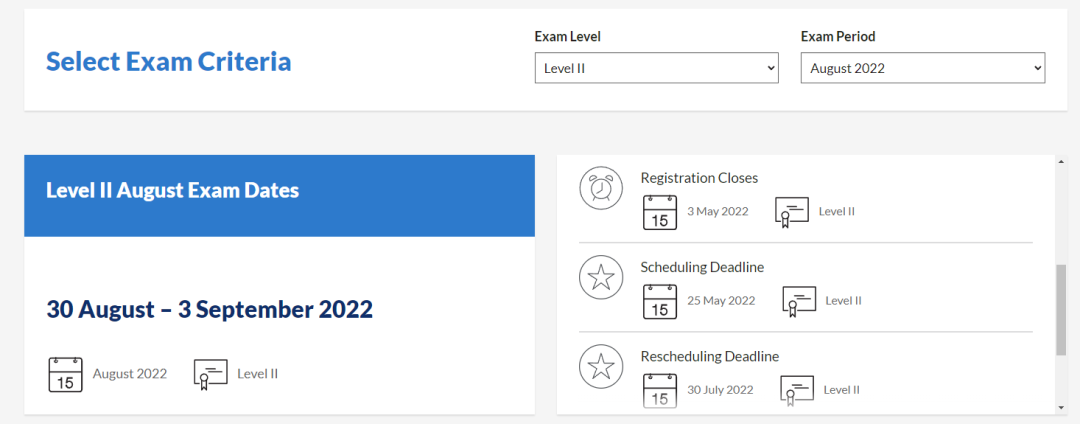Click the certificate icon in Registration Closes row
Viewport: 1080px width, 424px height.
click(791, 211)
